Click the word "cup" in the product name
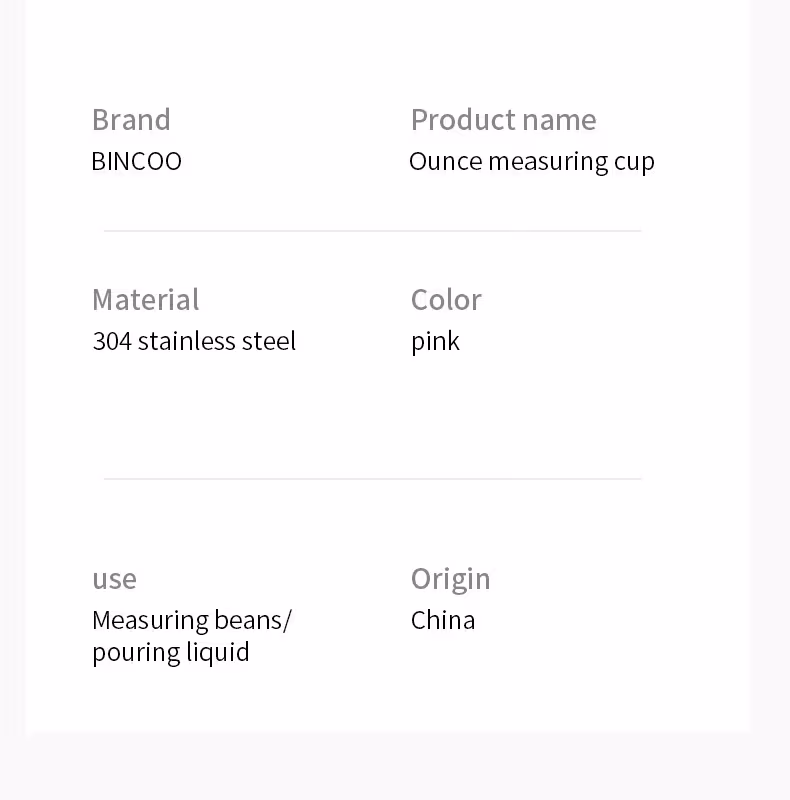 coord(634,162)
